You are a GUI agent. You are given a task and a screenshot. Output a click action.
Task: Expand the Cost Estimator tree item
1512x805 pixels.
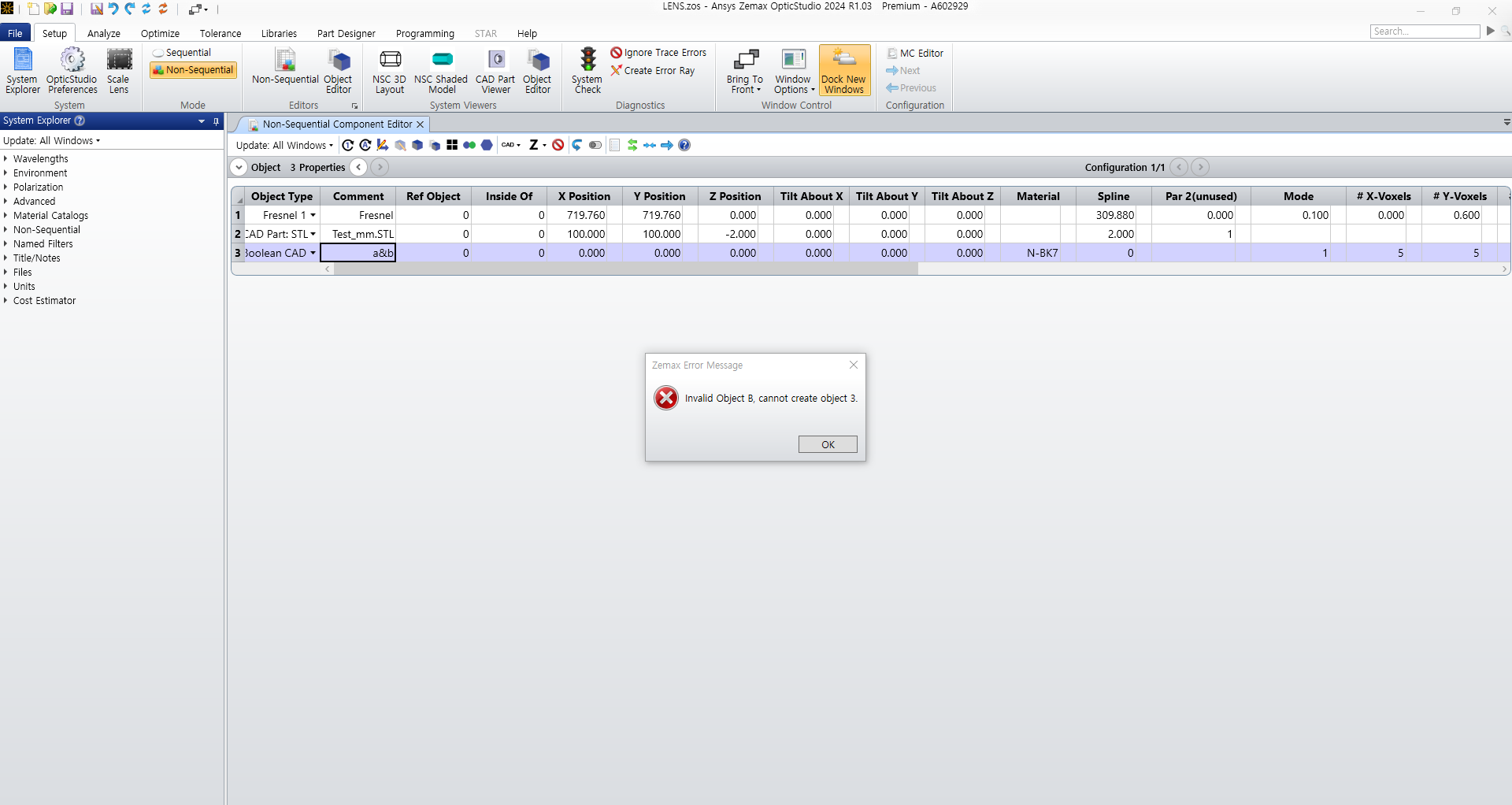5,300
